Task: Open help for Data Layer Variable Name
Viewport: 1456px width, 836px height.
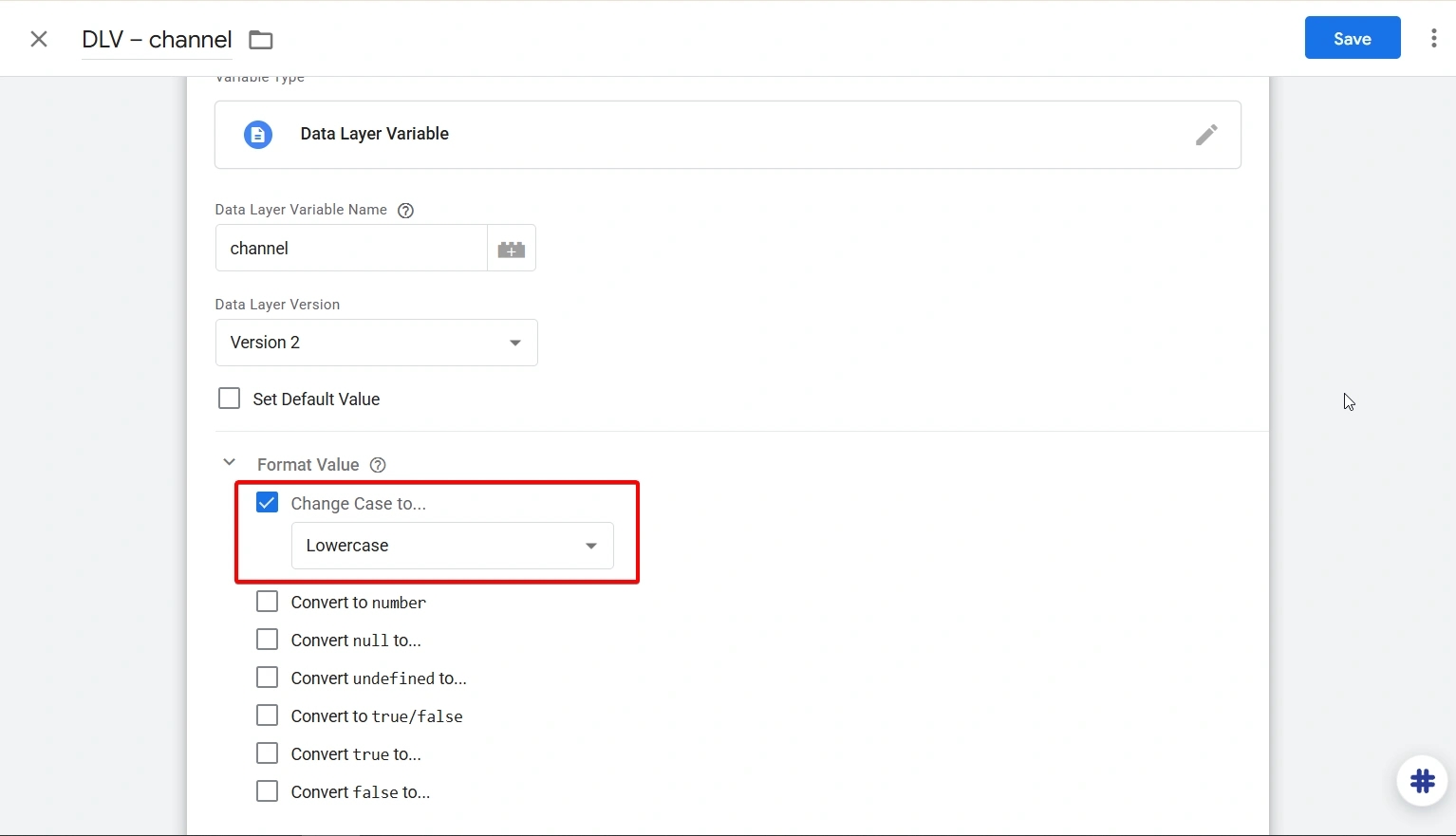Action: click(405, 211)
